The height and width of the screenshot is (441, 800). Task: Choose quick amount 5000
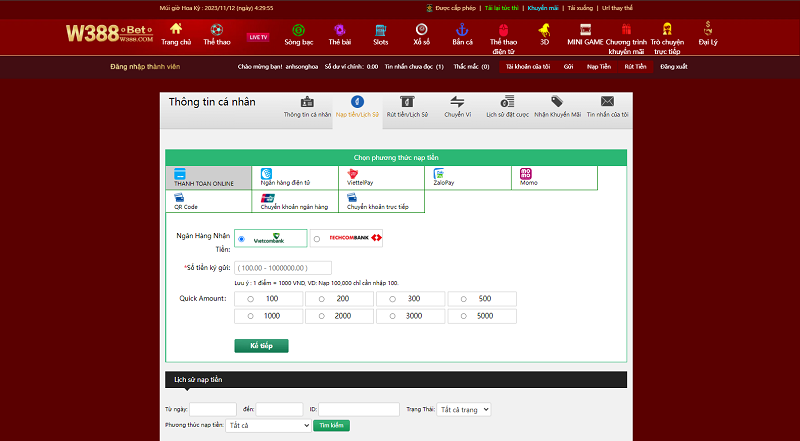(x=464, y=316)
